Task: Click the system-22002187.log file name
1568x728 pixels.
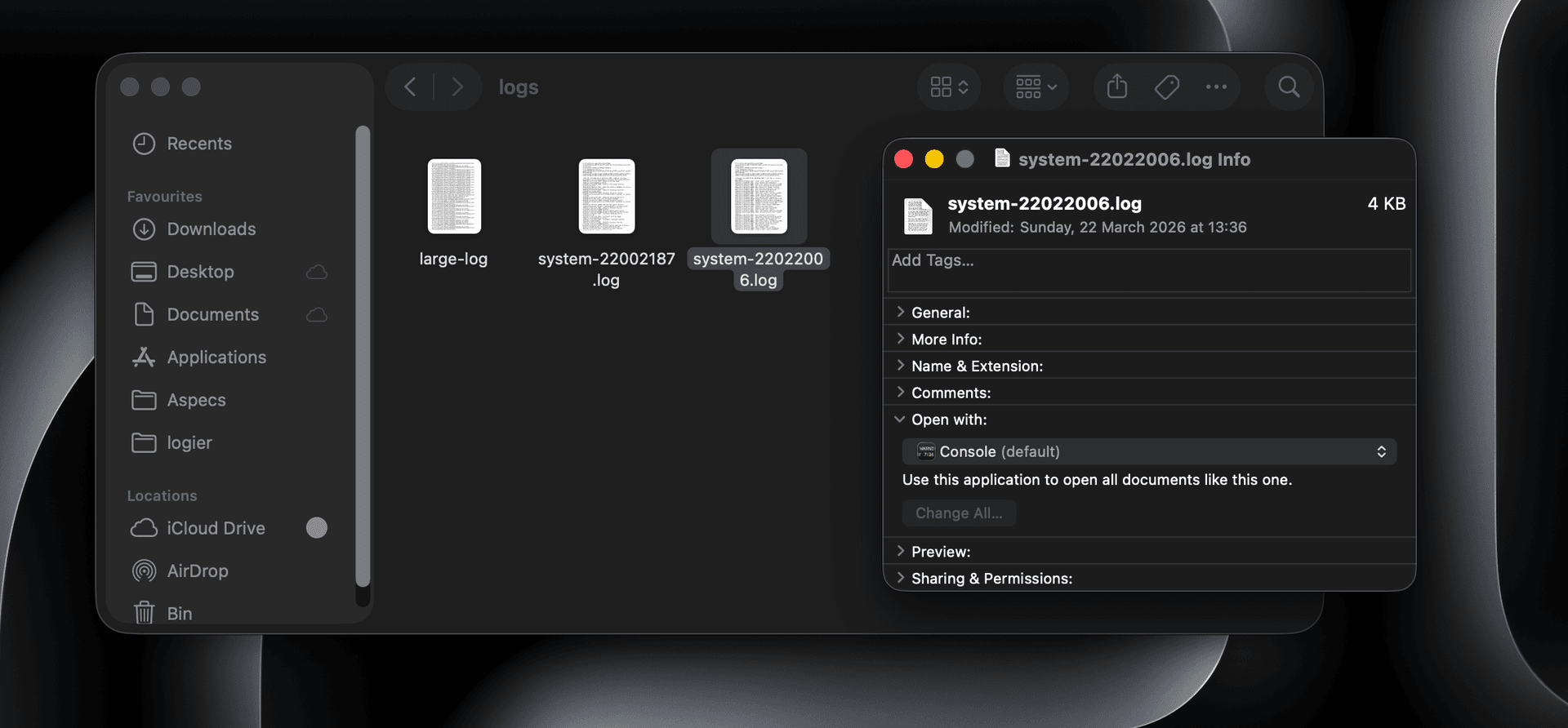Action: tap(606, 269)
